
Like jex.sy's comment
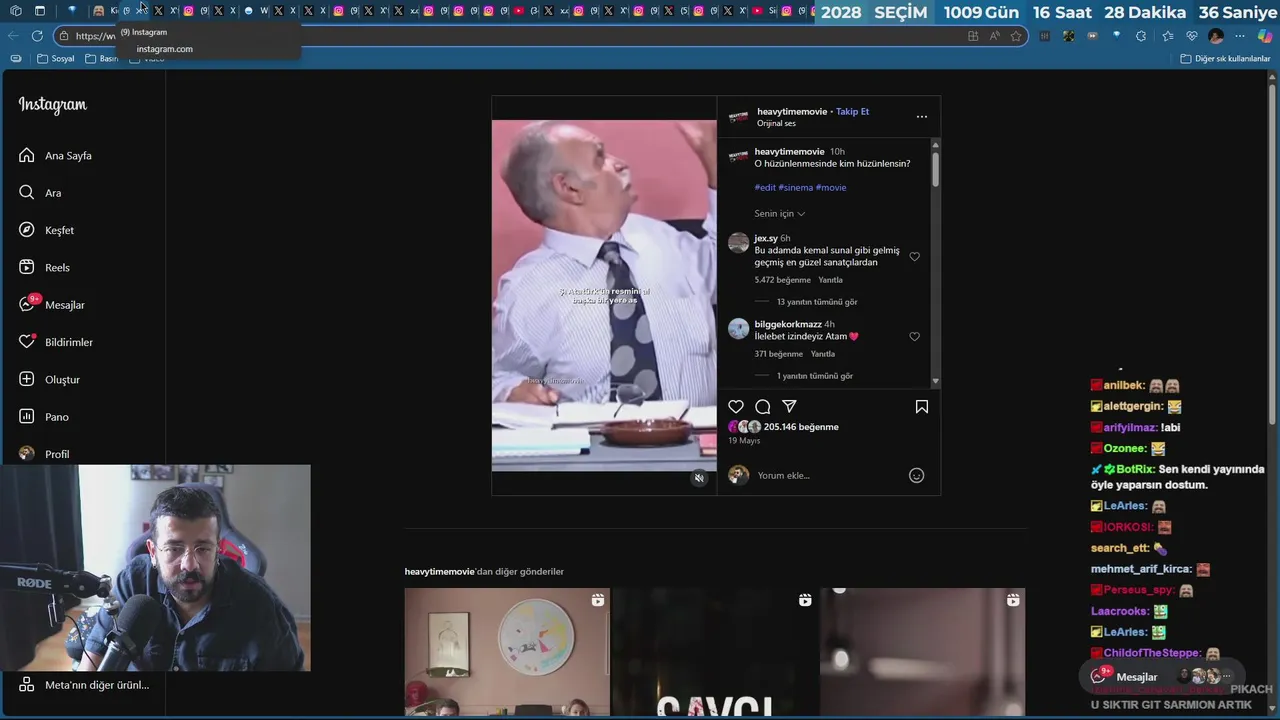click(914, 257)
